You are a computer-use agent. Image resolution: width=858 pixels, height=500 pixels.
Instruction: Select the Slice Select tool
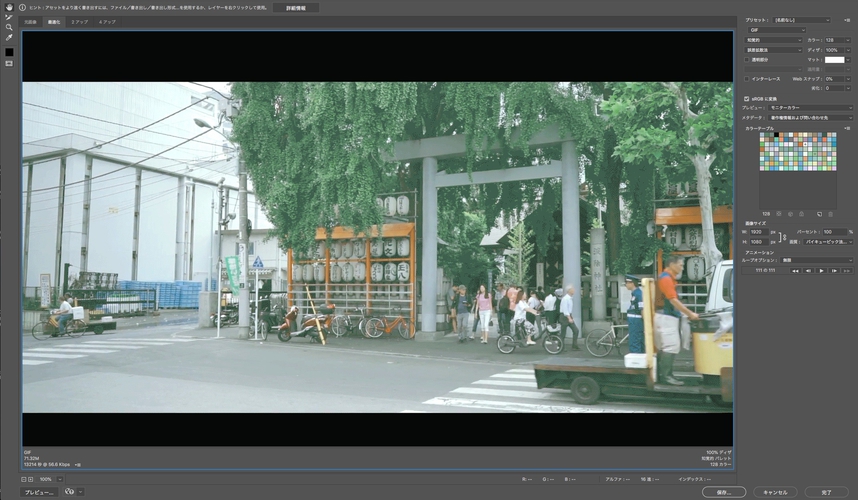9,17
